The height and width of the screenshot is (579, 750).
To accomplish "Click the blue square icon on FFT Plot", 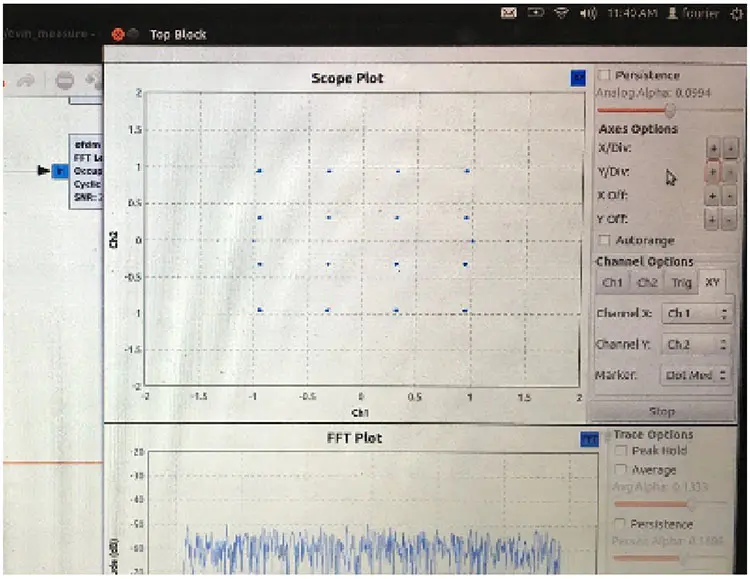I will pos(589,439).
